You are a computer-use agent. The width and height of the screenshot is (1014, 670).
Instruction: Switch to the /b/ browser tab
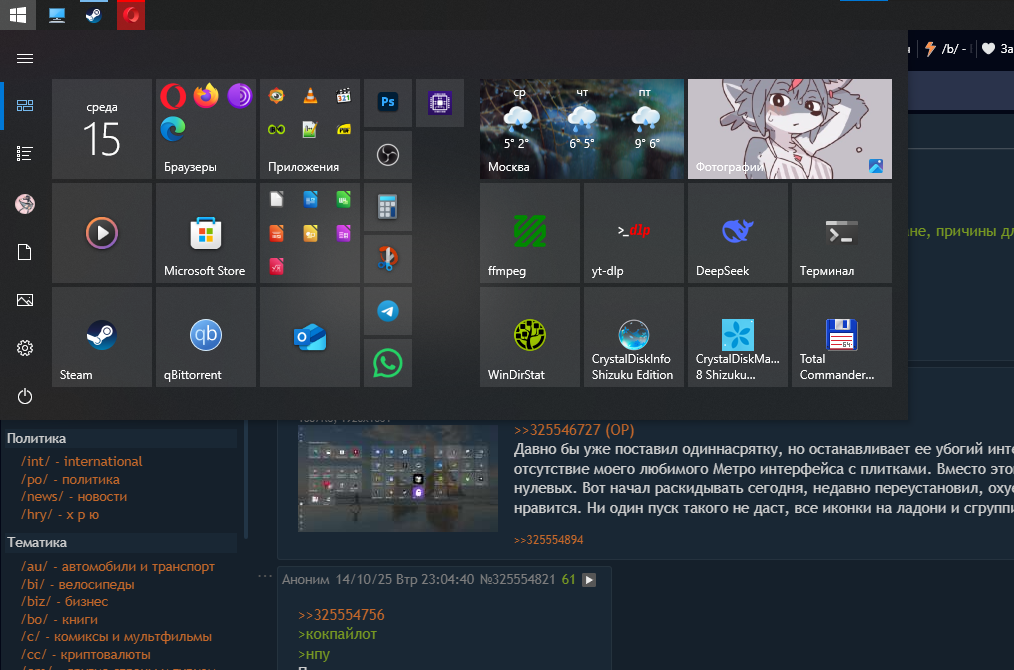point(947,49)
